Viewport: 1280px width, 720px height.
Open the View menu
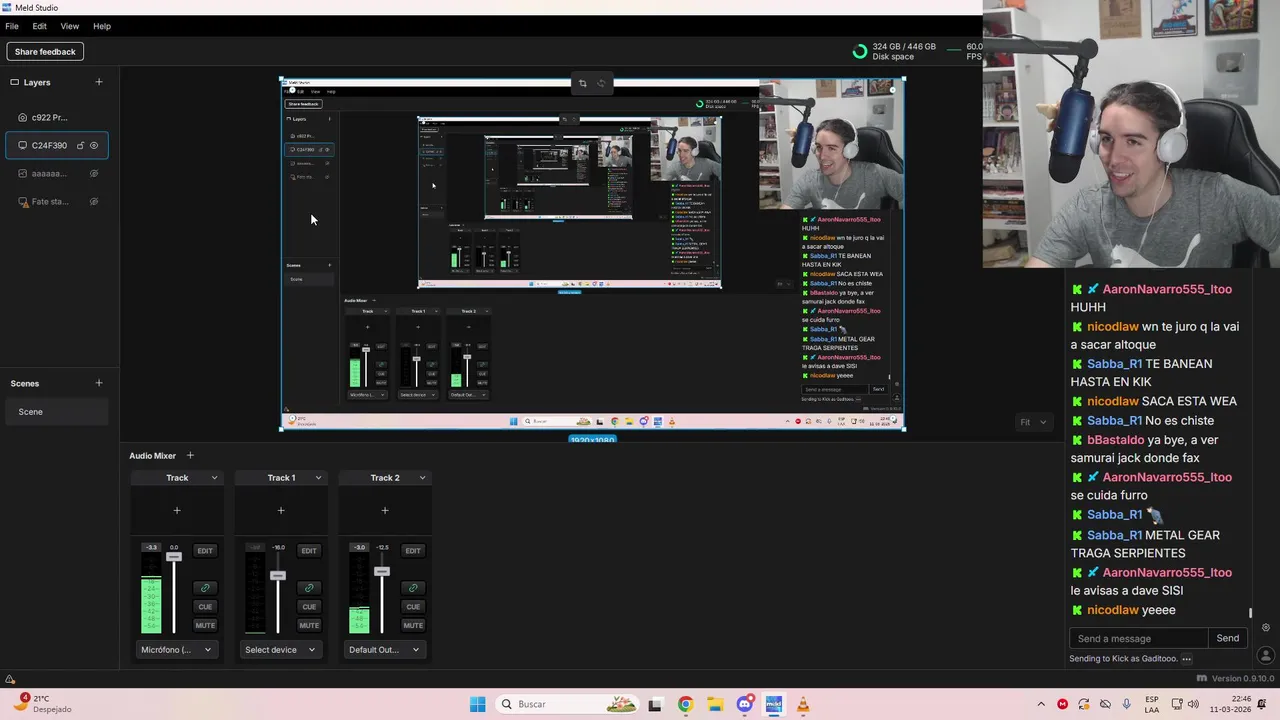70,26
